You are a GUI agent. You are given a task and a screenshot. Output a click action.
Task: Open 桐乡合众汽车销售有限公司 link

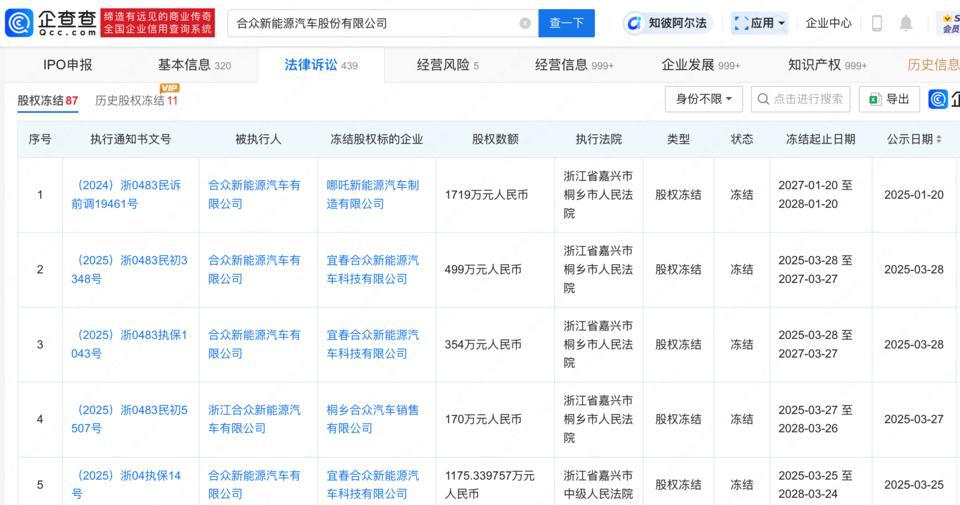[373, 419]
